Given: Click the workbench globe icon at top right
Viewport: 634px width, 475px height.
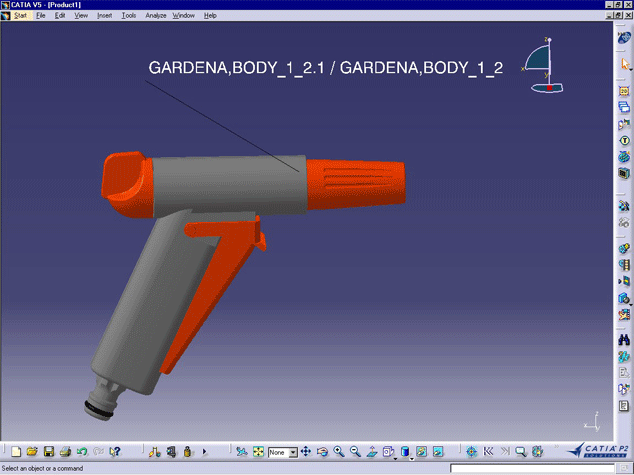Looking at the screenshot, I should pos(624,38).
